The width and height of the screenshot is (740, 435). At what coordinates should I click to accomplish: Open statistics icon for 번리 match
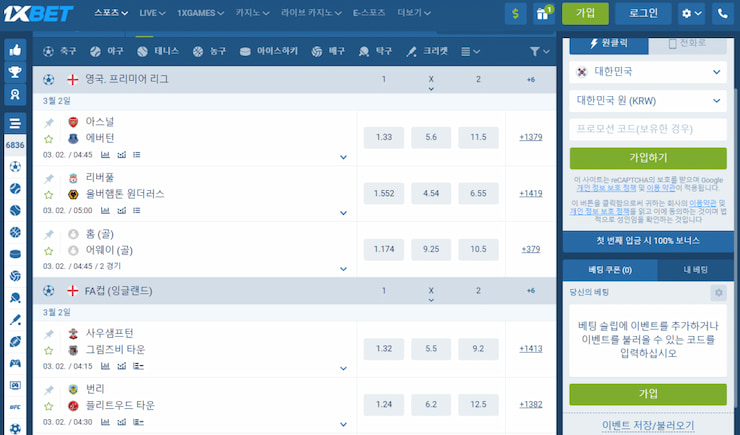[105, 422]
